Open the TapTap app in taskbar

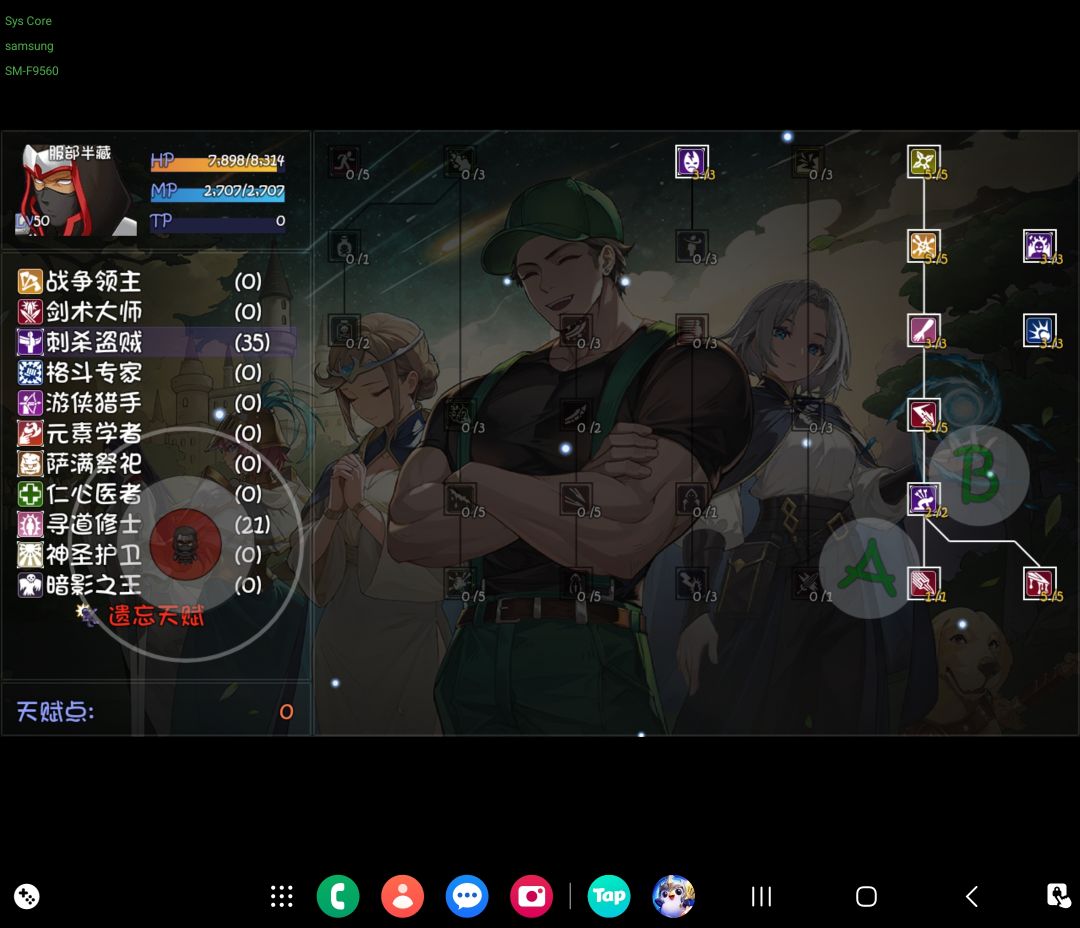tap(609, 896)
